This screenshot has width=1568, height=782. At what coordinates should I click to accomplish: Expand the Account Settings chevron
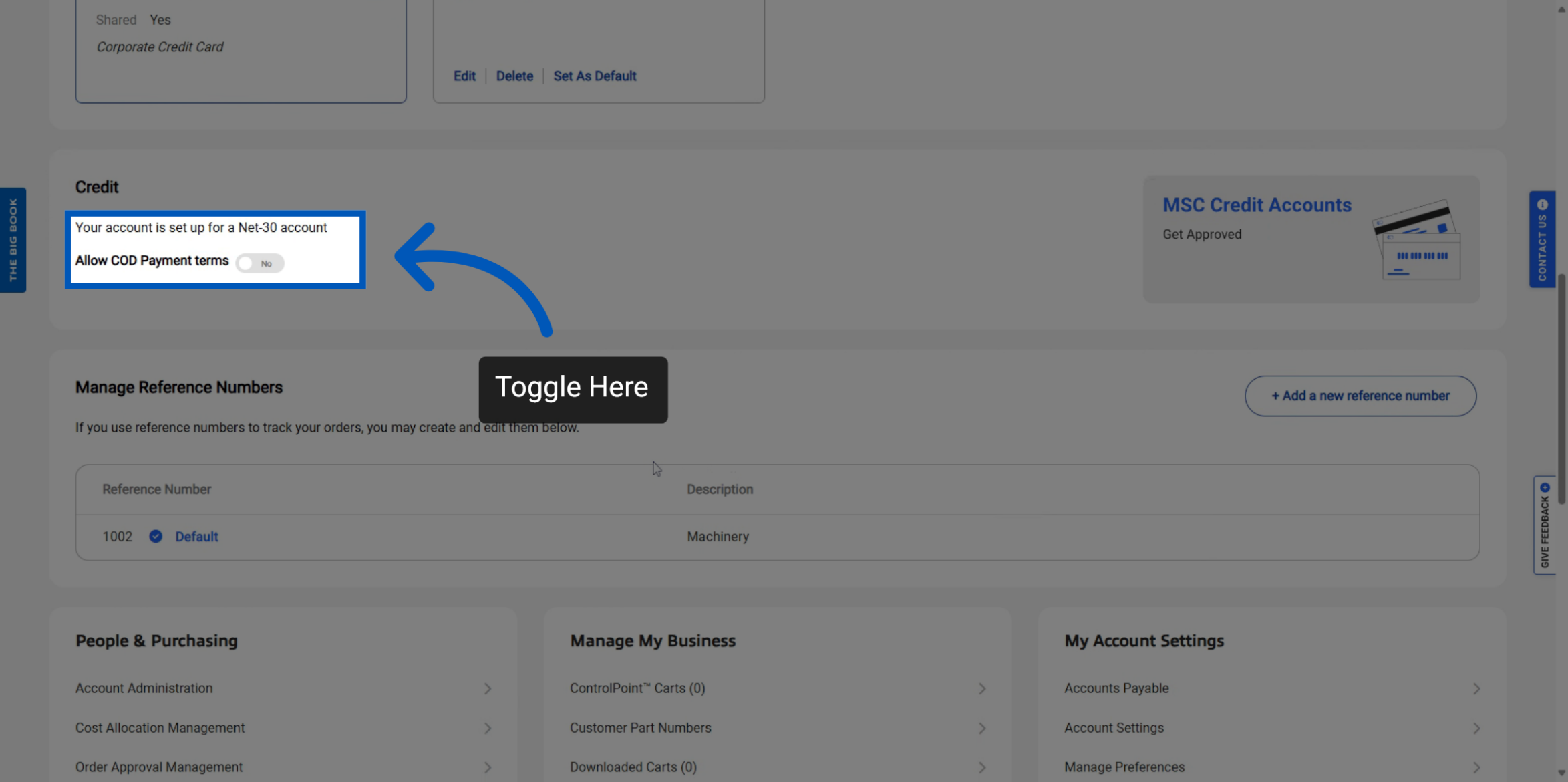pyautogui.click(x=1476, y=728)
